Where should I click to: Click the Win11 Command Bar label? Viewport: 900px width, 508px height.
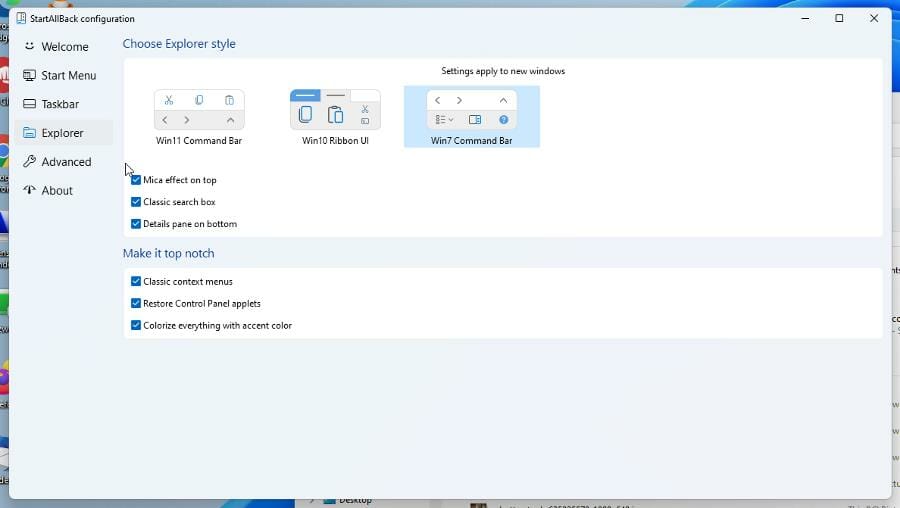point(199,141)
